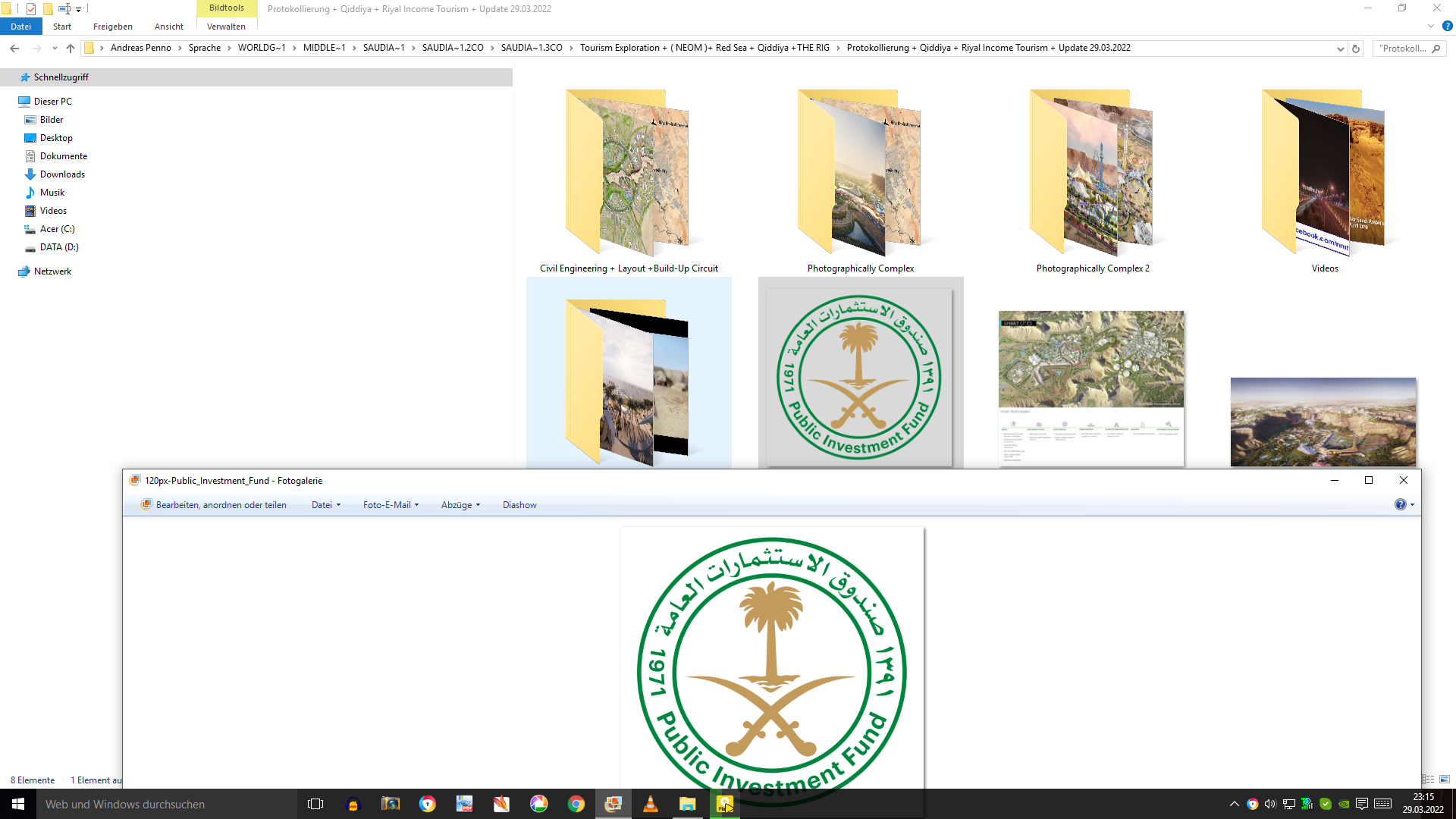
Task: Show hidden system tray icons
Action: [x=1234, y=804]
